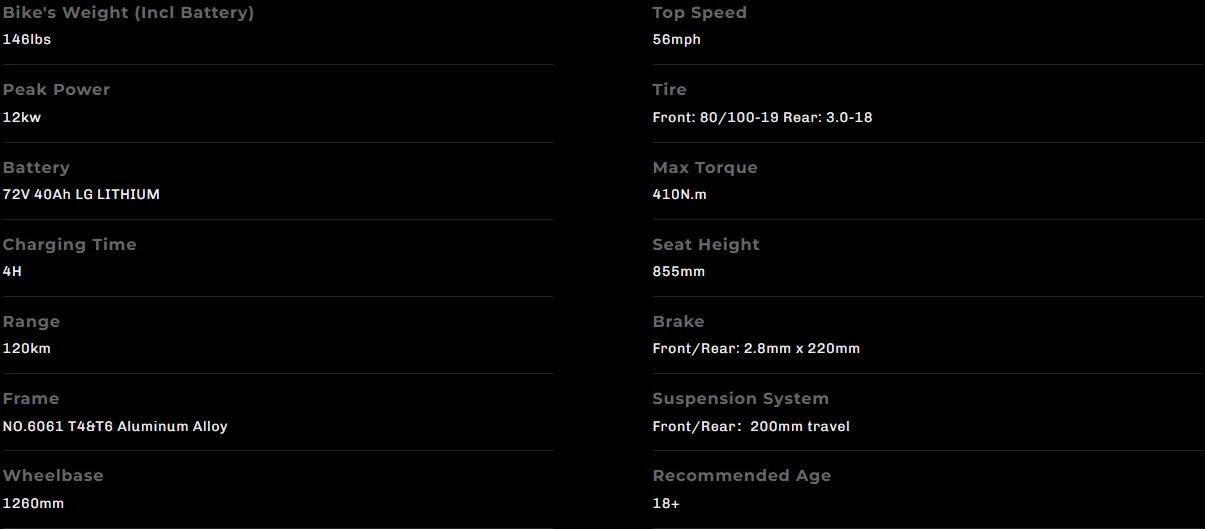Viewport: 1205px width, 529px height.
Task: Click the Tire front and rear sizes text
Action: [762, 117]
